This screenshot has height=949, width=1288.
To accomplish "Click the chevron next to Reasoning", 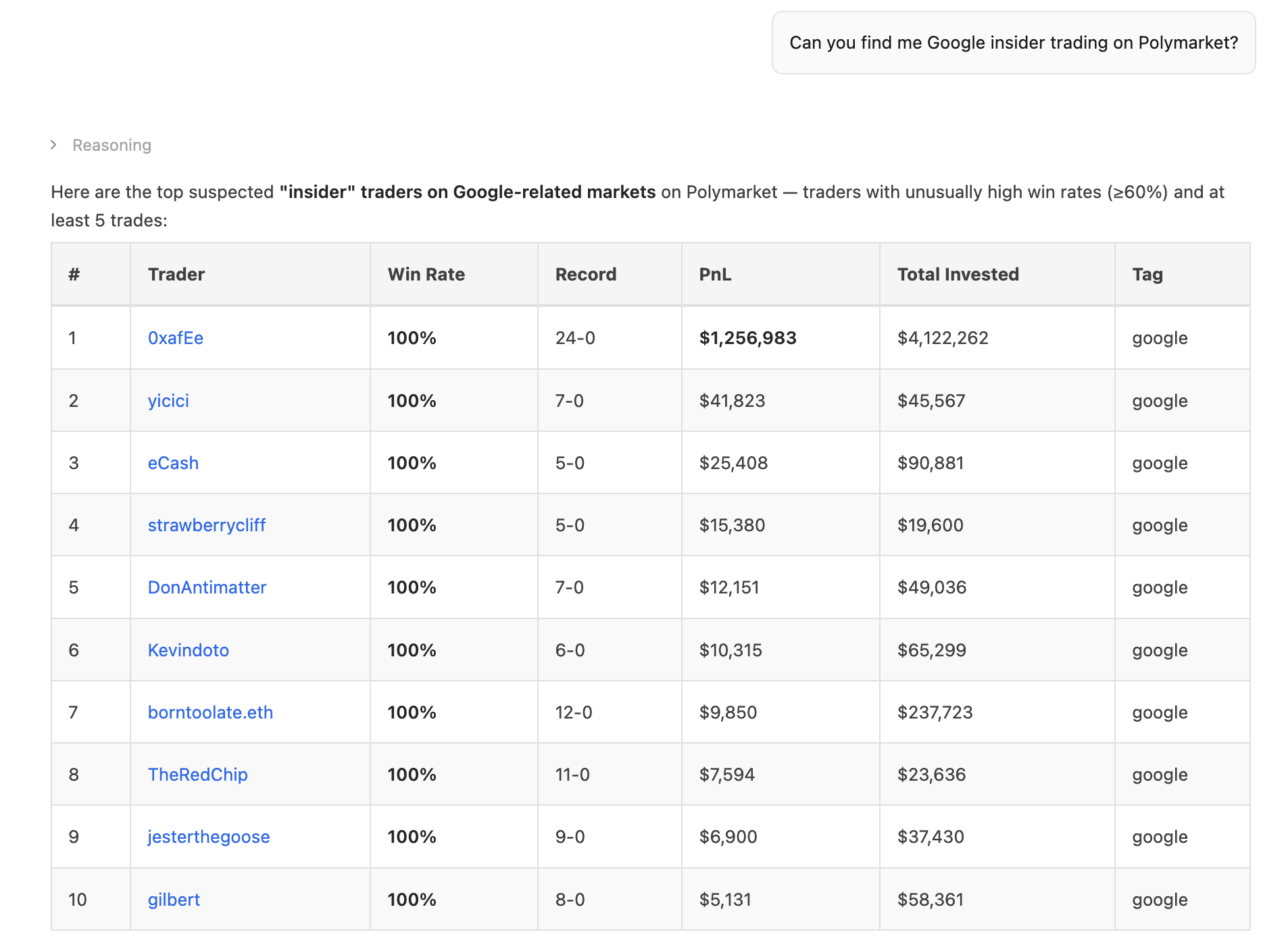I will tap(54, 145).
